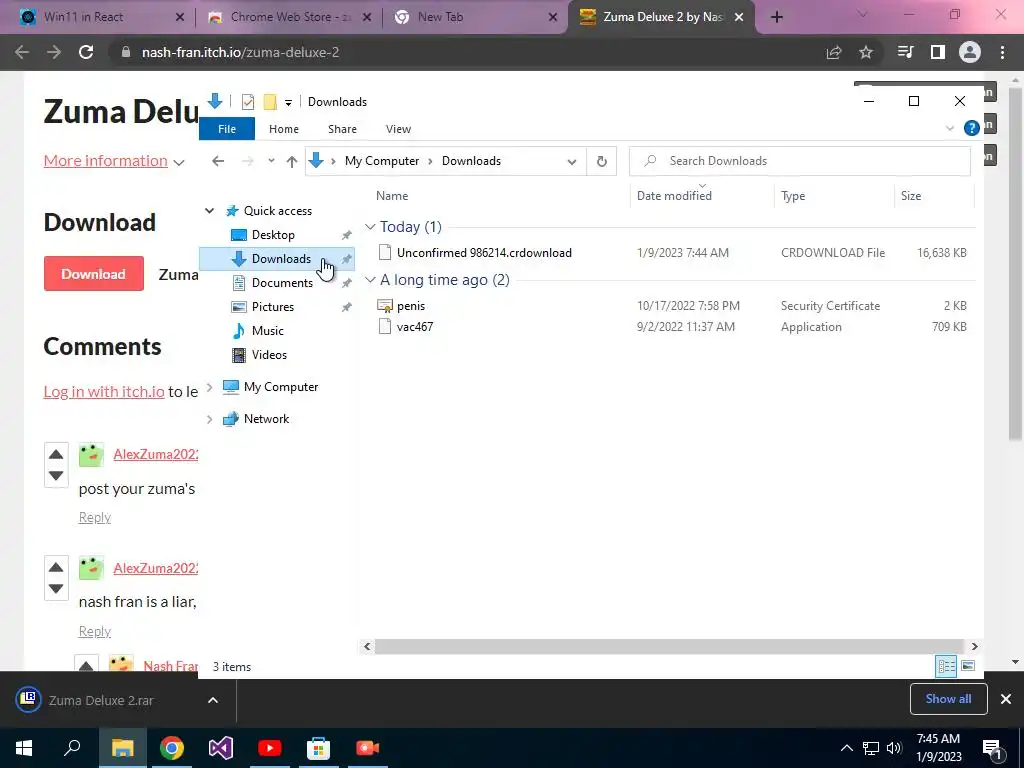
Task: Reply to 'post your zuma's' comment
Action: click(95, 517)
